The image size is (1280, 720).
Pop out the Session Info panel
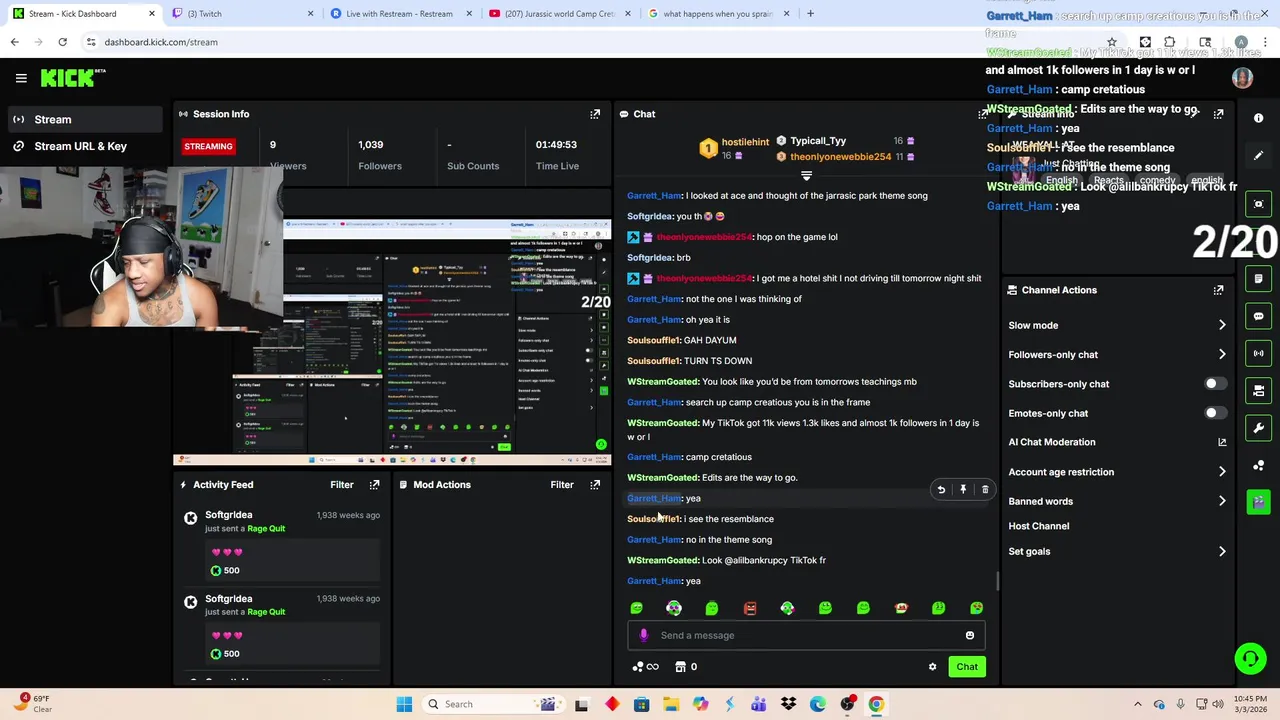595,114
